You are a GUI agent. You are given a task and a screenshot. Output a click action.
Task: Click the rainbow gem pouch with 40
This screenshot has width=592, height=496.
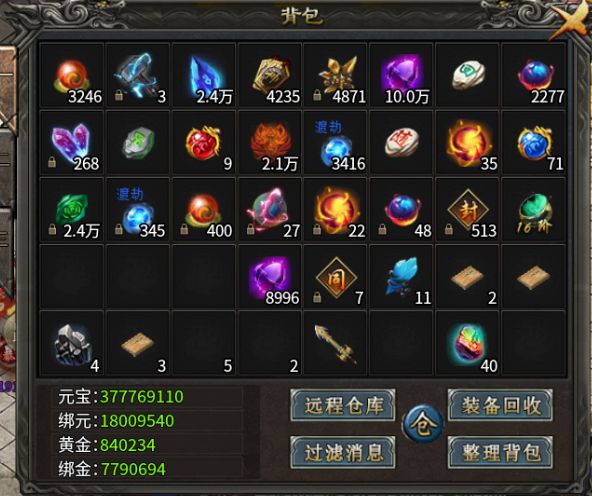click(x=467, y=344)
